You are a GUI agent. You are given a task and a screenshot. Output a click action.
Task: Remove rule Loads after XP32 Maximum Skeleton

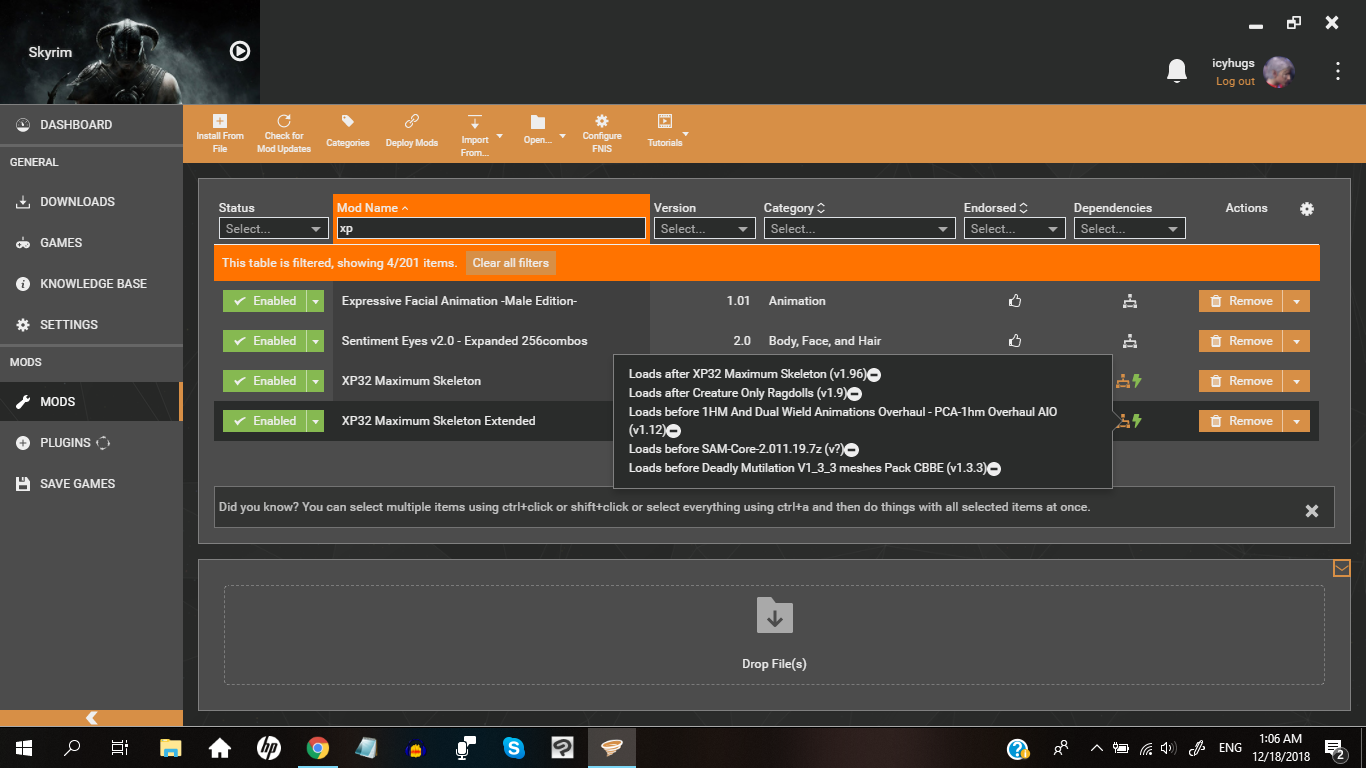[874, 375]
